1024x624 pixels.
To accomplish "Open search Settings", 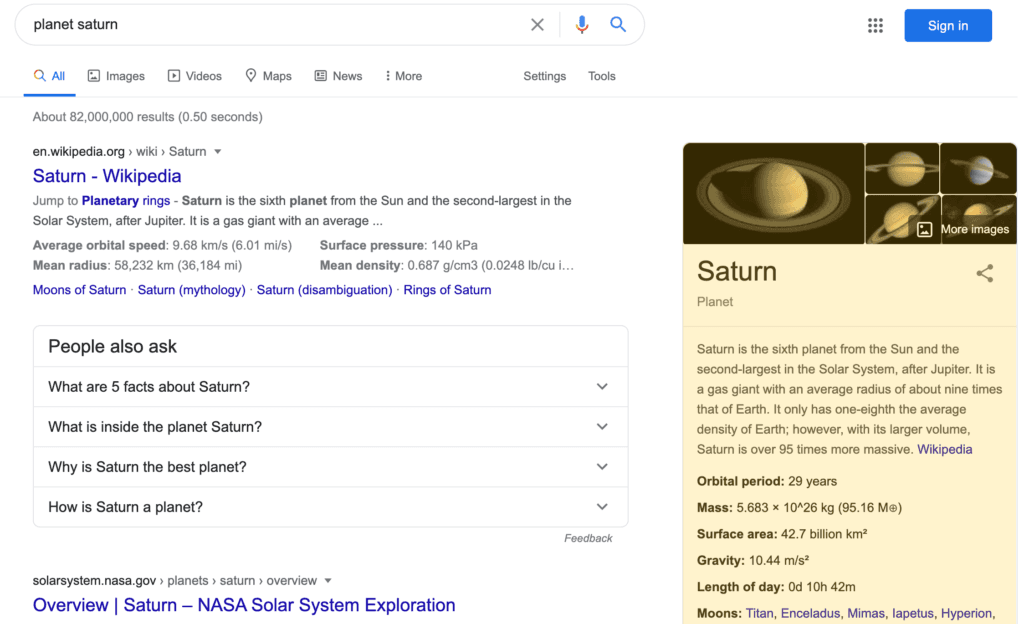I will pyautogui.click(x=545, y=76).
